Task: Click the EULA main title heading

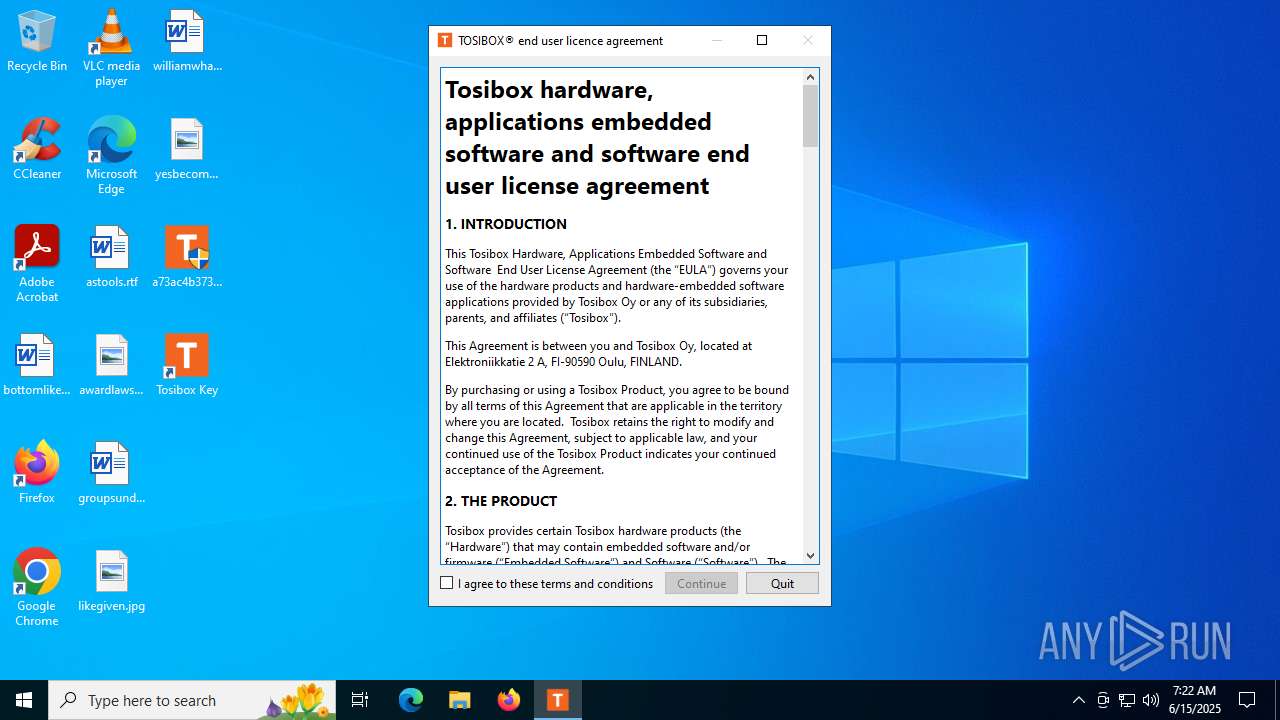Action: [x=597, y=137]
